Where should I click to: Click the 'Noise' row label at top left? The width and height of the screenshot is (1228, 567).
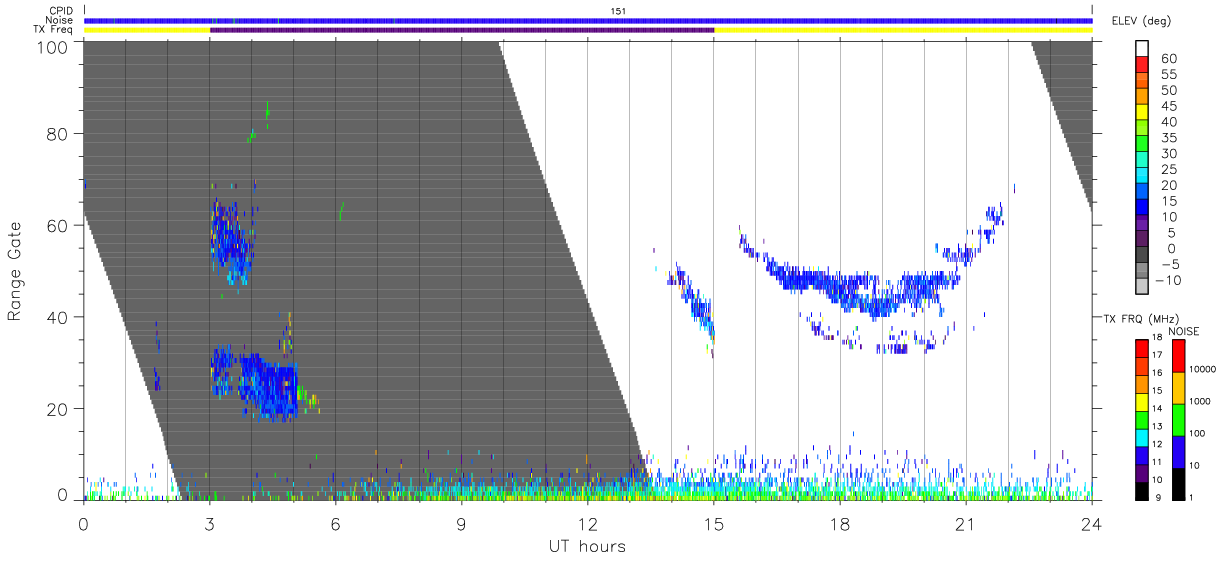(60, 20)
